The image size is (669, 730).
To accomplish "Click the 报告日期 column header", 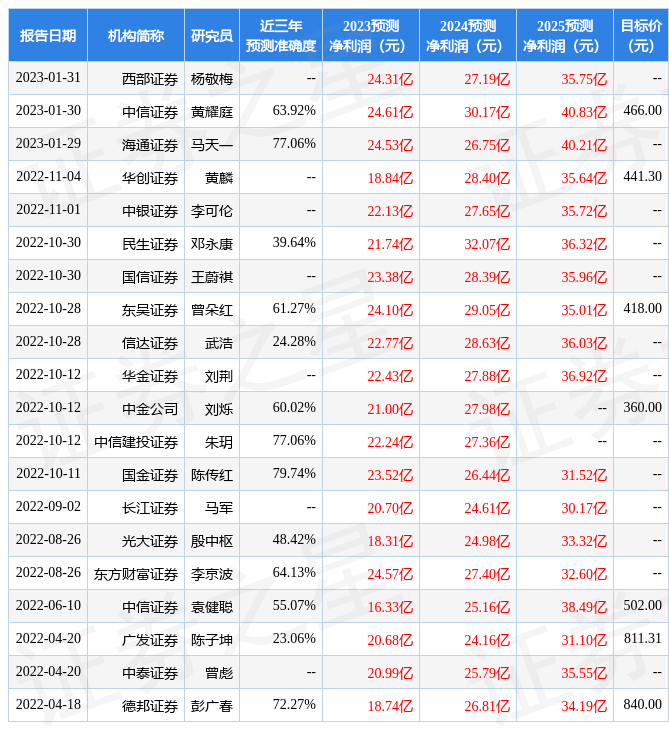I will (x=48, y=35).
